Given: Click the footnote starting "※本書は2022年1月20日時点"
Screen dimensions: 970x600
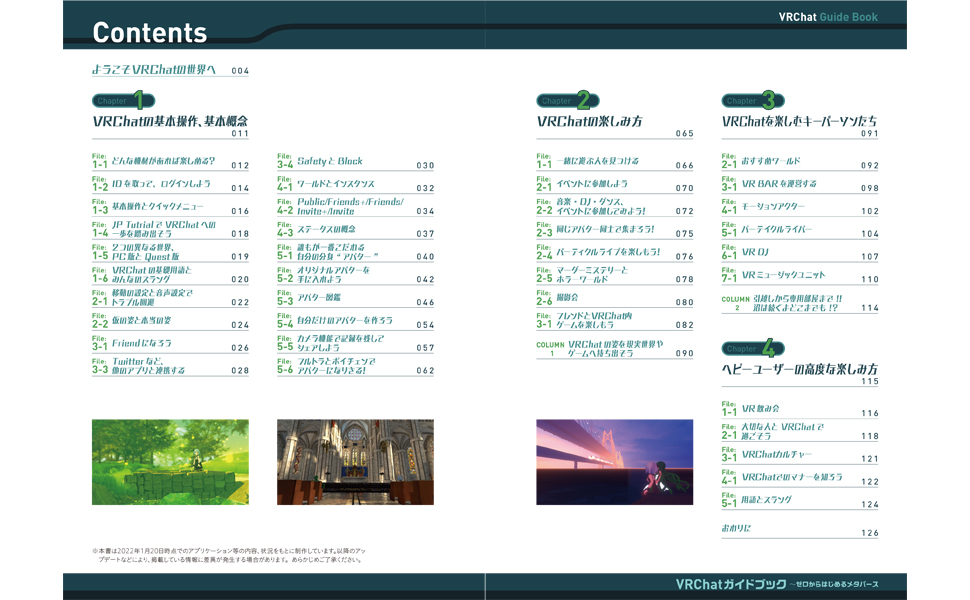Looking at the screenshot, I should [229, 555].
